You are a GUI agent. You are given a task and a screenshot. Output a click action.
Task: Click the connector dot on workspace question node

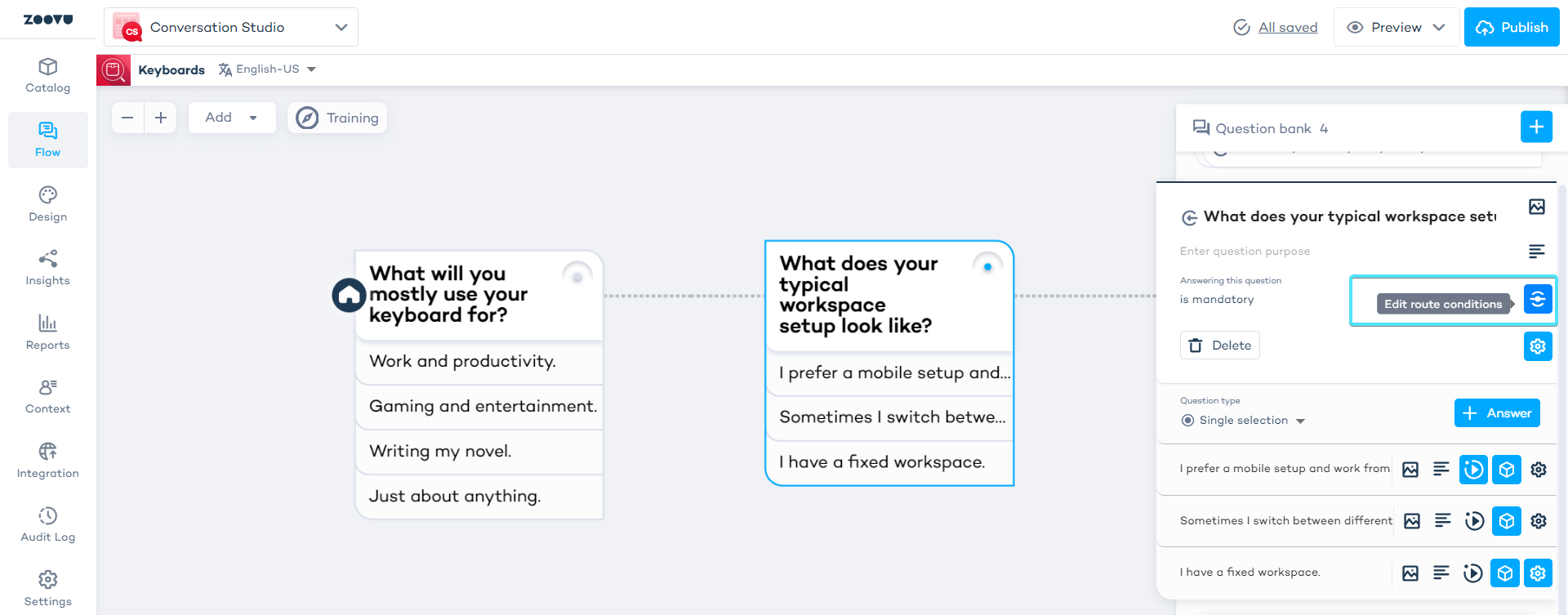point(987,267)
